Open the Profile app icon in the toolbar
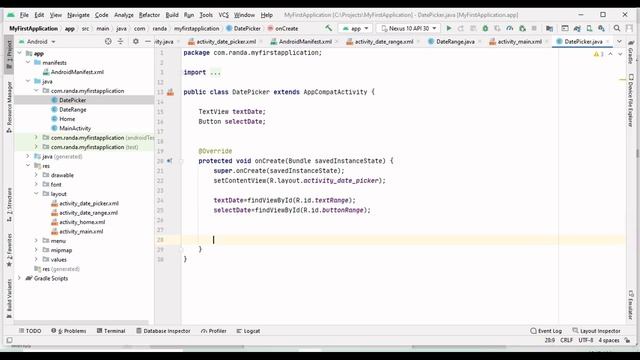Viewport: 640px width, 360px height. [x=510, y=28]
